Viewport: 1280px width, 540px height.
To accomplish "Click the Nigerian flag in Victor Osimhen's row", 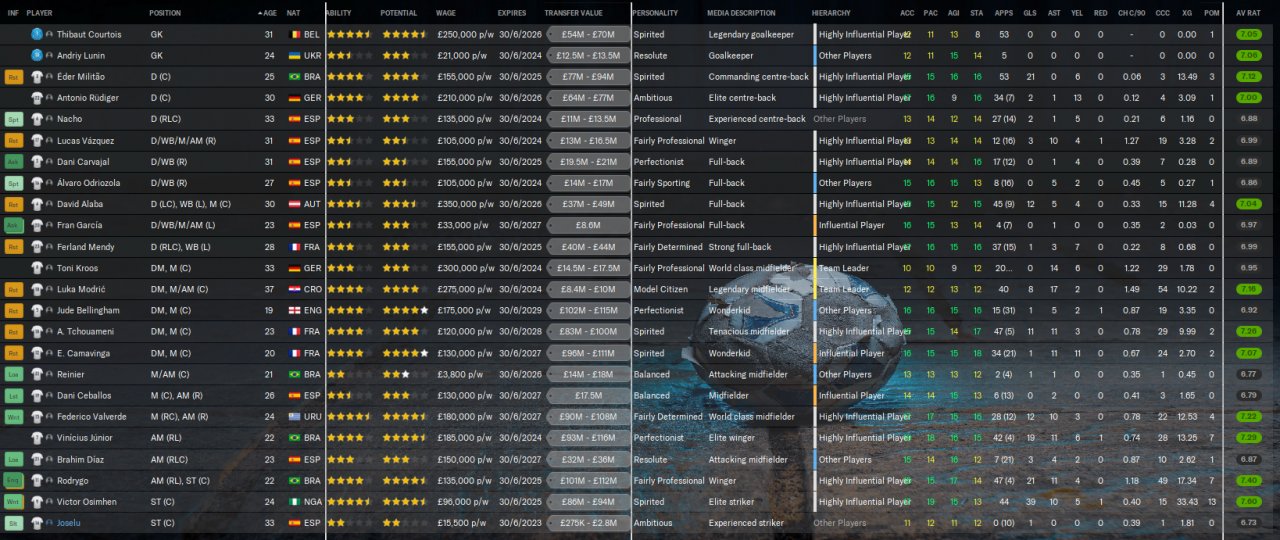I will [x=293, y=501].
